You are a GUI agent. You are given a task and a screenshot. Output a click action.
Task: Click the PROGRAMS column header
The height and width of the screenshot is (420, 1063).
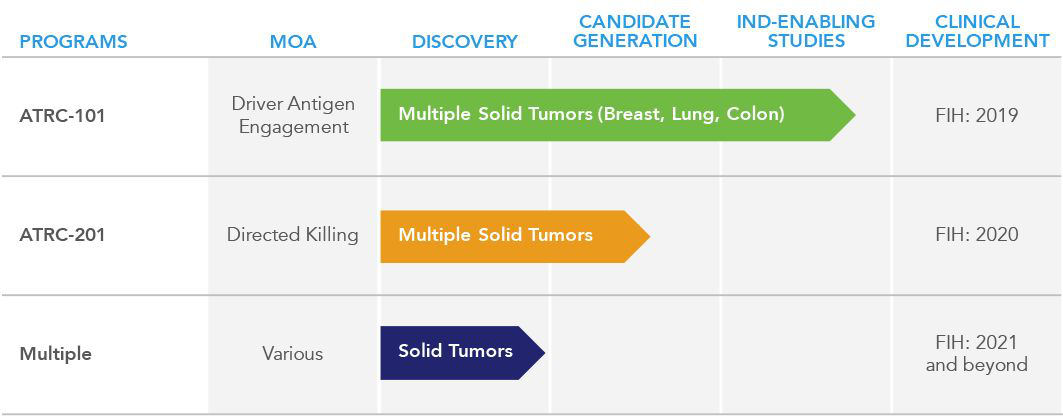click(73, 41)
